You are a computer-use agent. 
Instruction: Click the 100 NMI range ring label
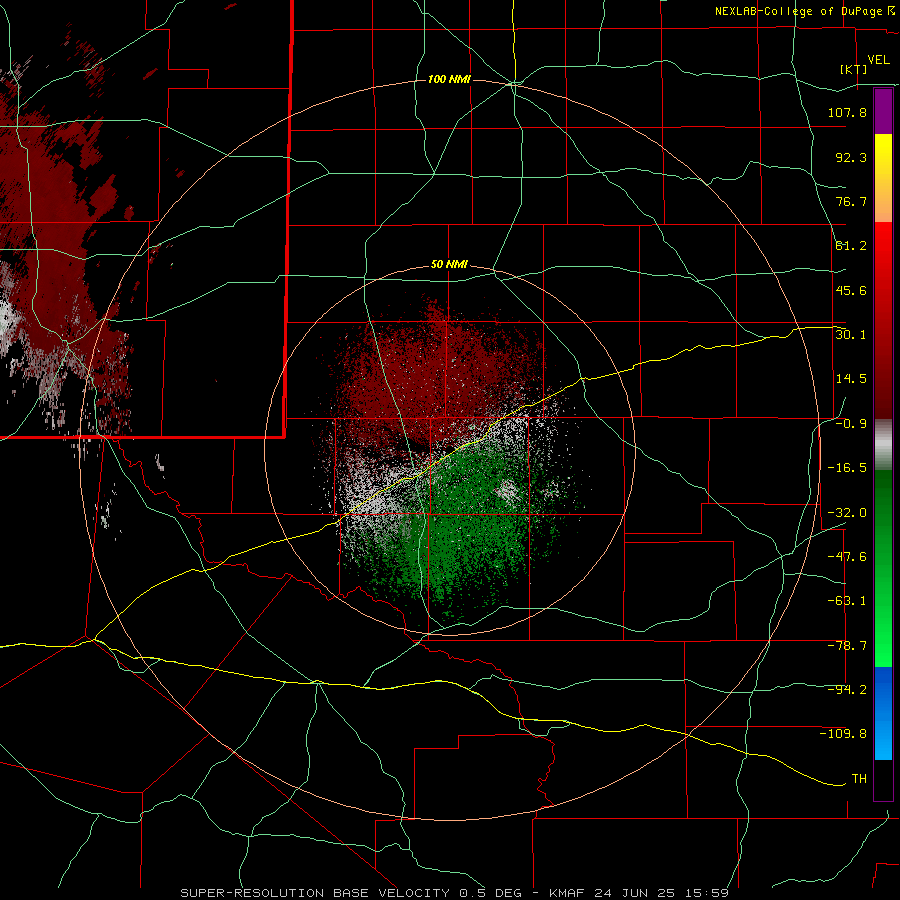pos(449,79)
